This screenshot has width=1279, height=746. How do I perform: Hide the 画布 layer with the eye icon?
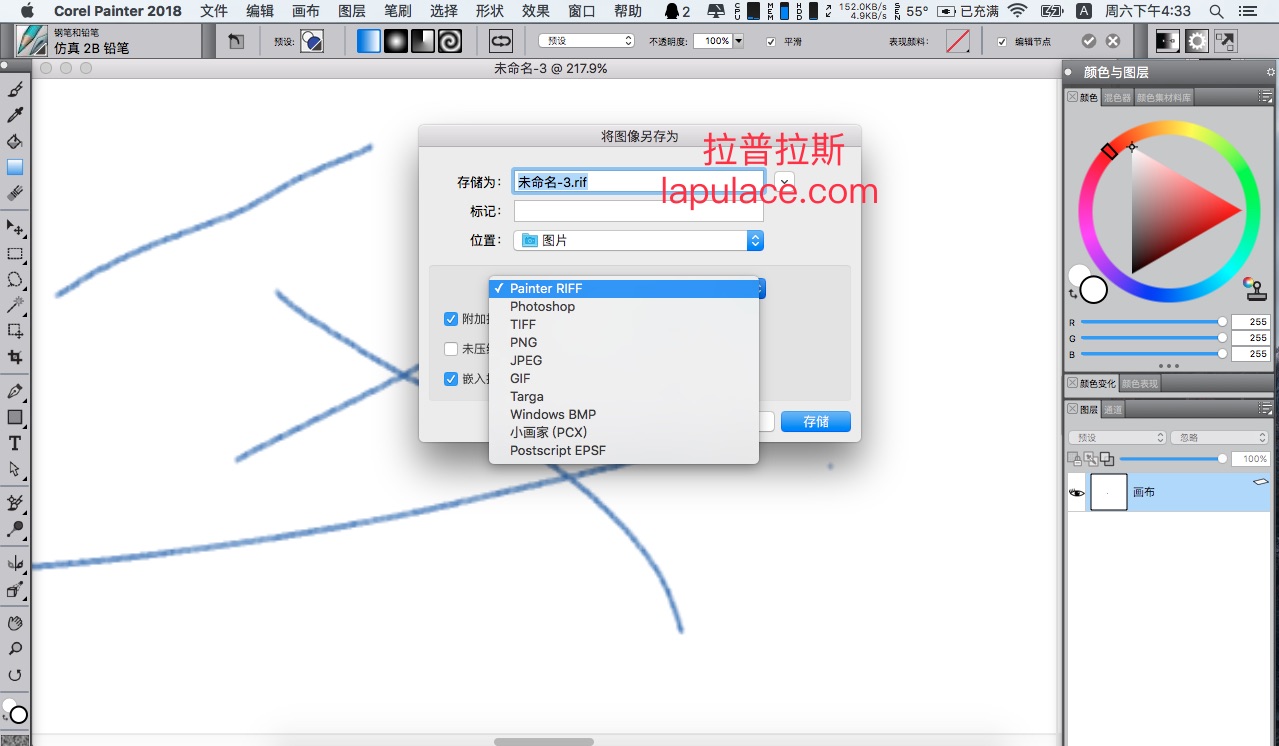(x=1077, y=493)
